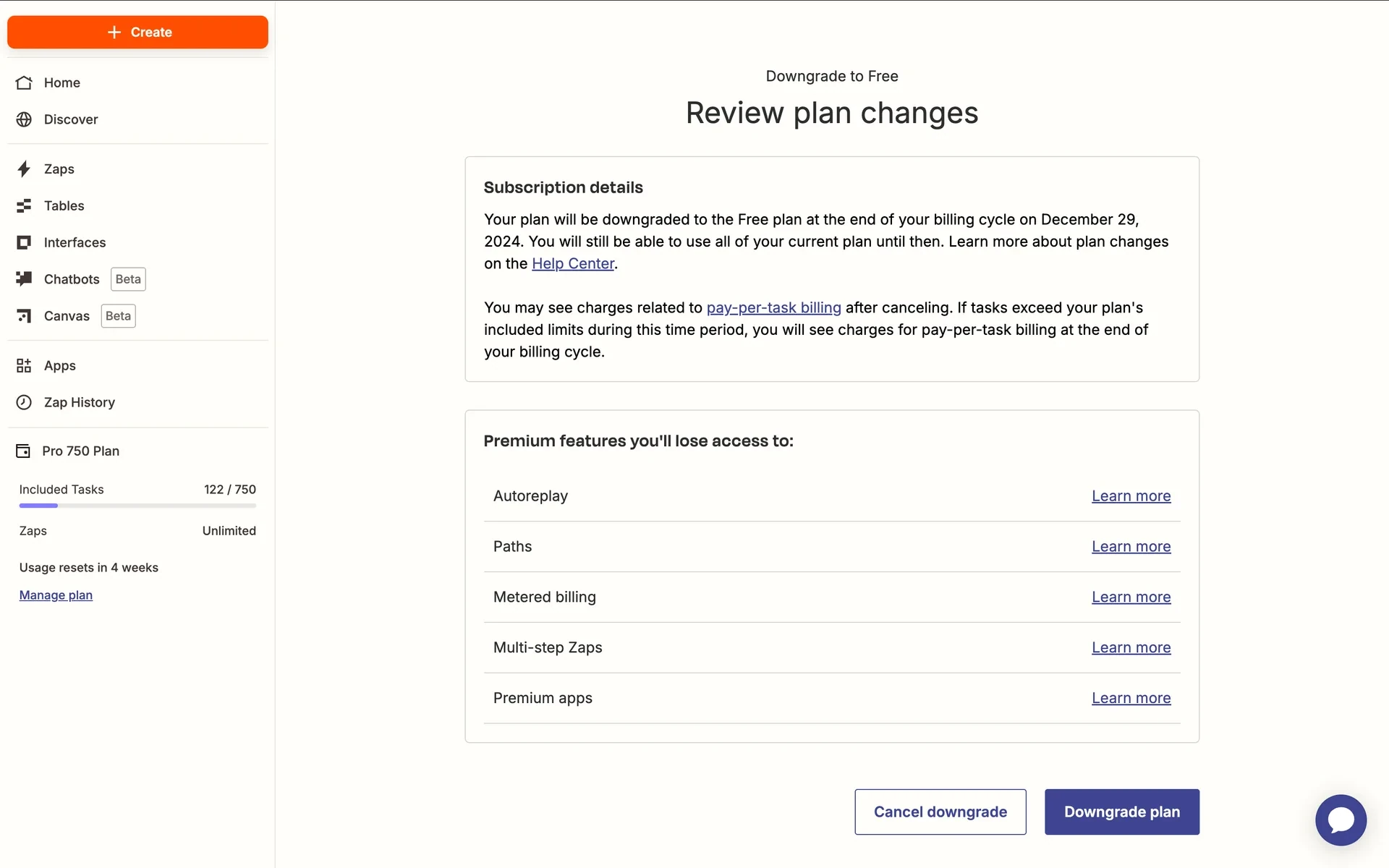Confirm with Downgrade plan button
The width and height of the screenshot is (1389, 868).
click(x=1121, y=812)
